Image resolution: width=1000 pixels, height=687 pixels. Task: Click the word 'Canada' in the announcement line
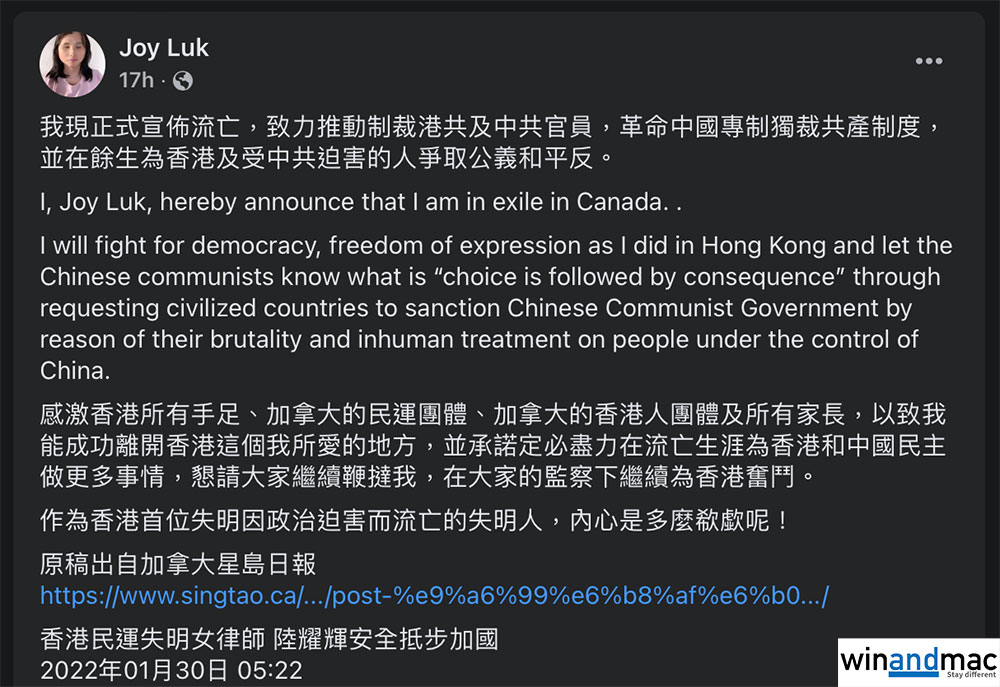[x=620, y=201]
